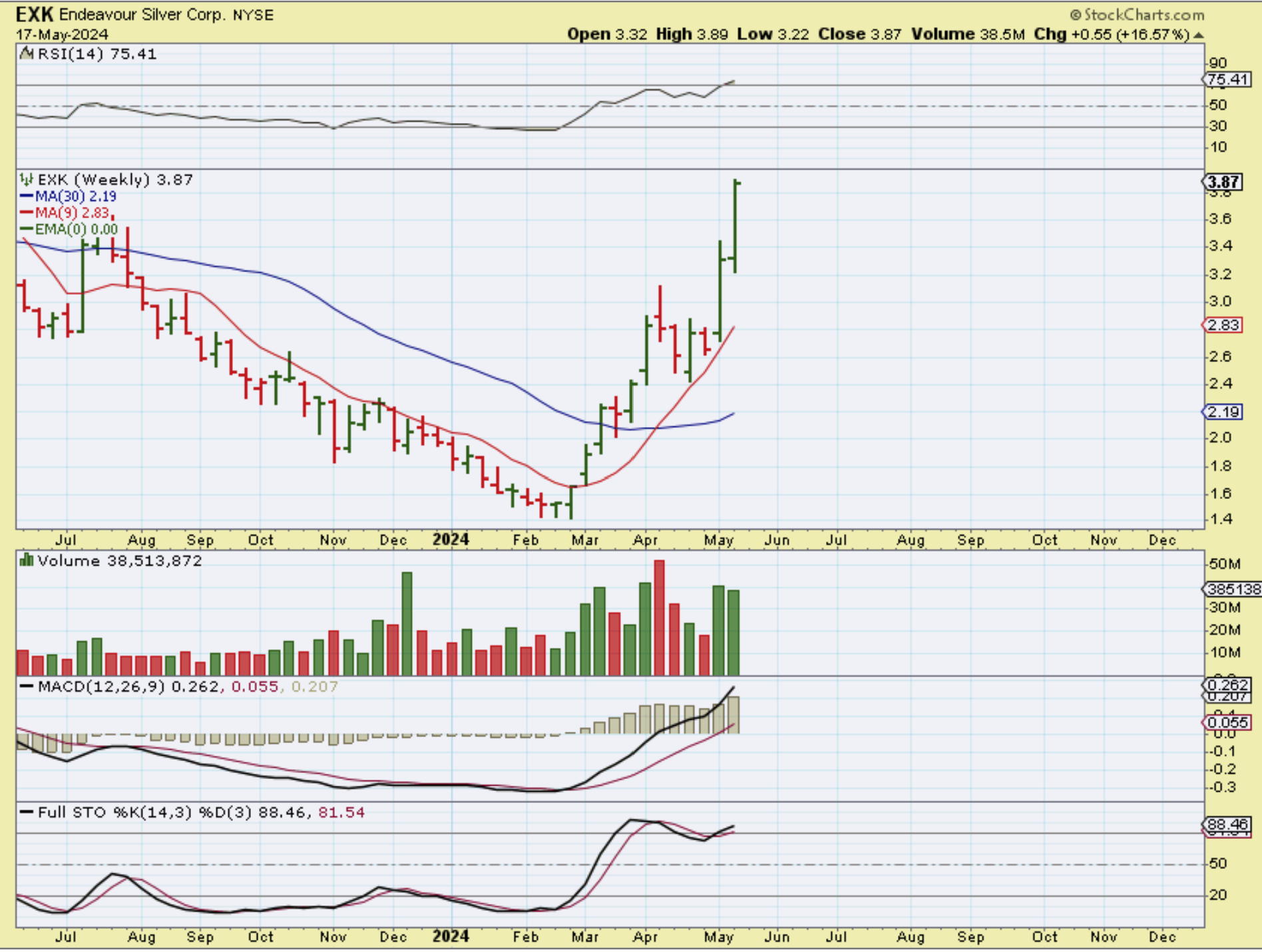This screenshot has height=952, width=1262.
Task: Click the EXK ticker symbol in the header
Action: [35, 14]
